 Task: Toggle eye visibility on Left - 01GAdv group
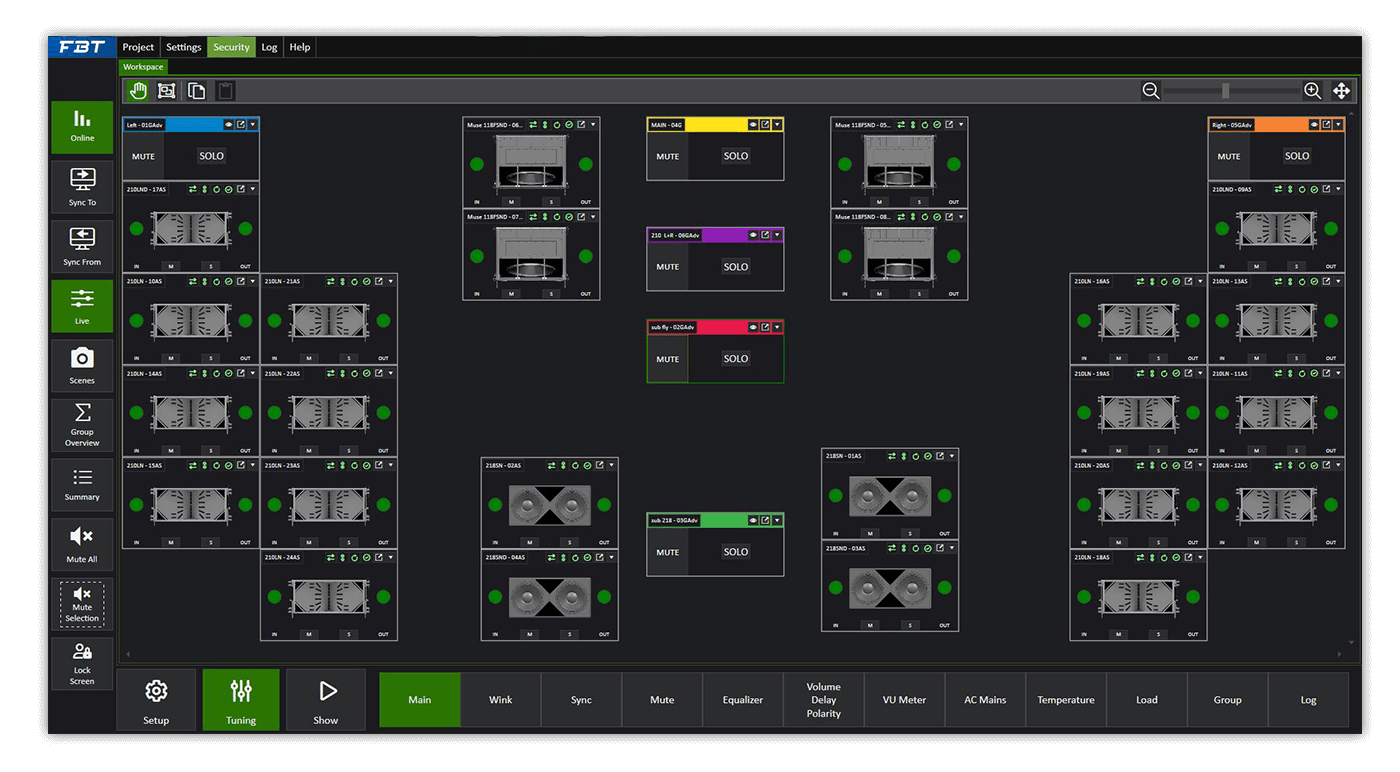coord(228,125)
